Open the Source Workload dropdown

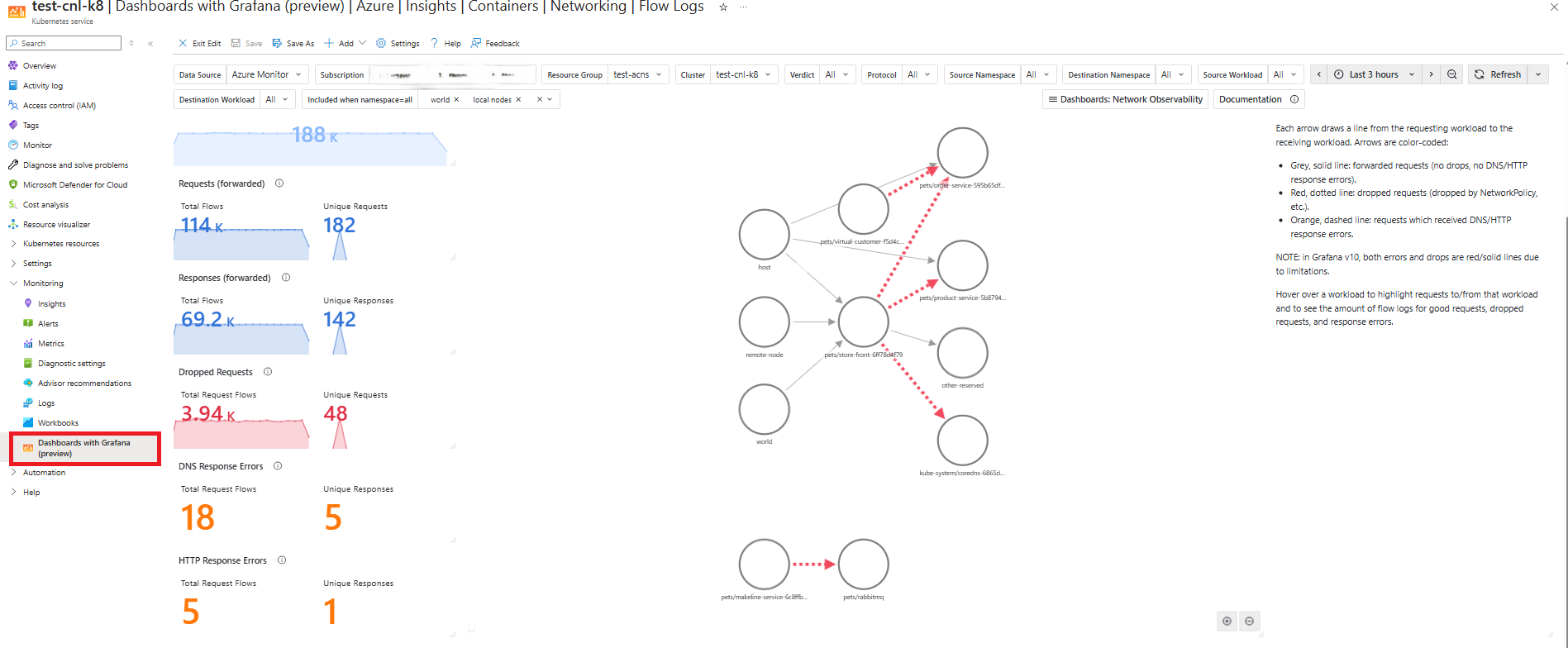click(1286, 74)
